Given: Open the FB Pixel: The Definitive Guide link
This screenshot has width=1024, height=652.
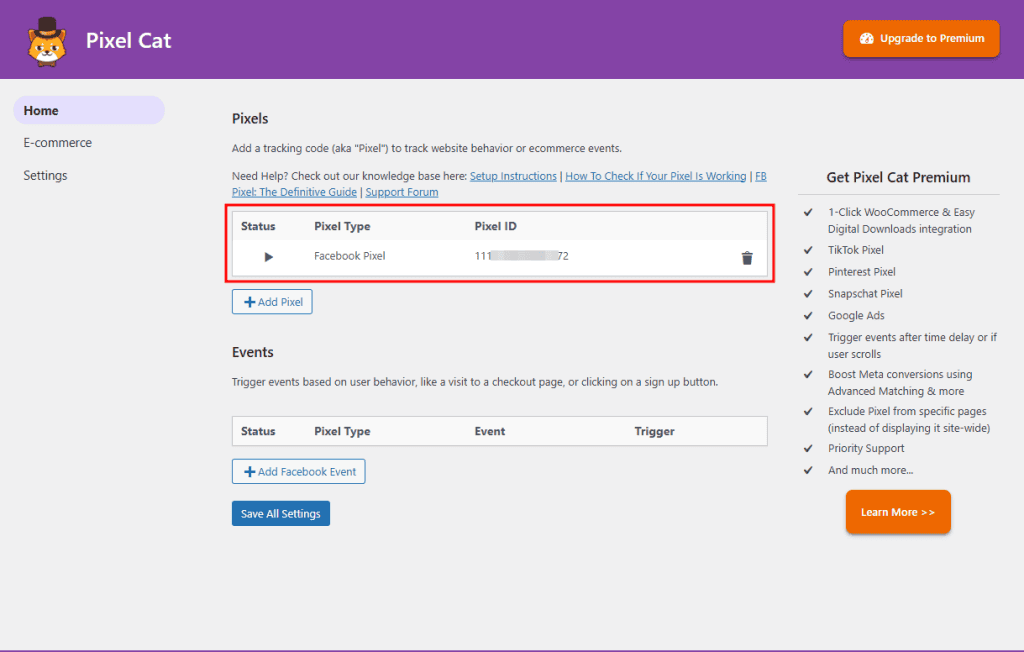Looking at the screenshot, I should [x=295, y=192].
